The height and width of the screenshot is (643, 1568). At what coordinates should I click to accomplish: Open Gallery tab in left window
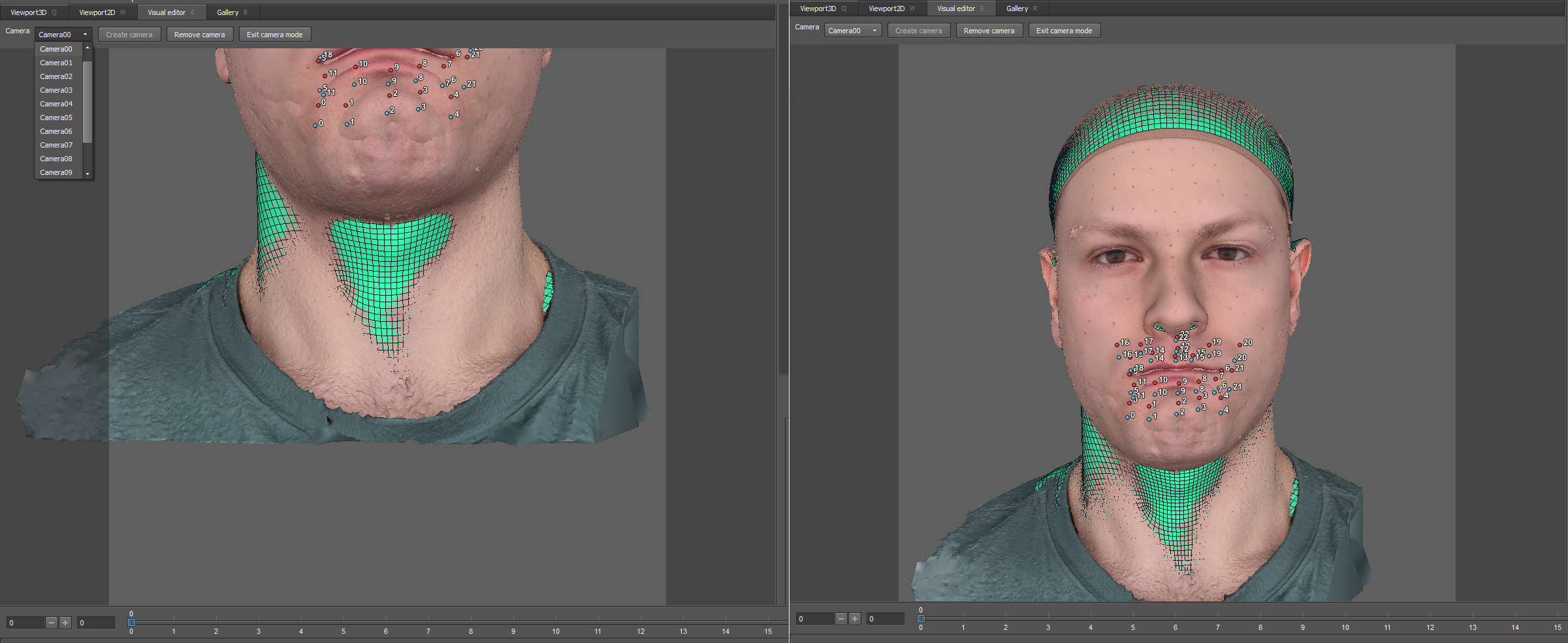pos(232,12)
